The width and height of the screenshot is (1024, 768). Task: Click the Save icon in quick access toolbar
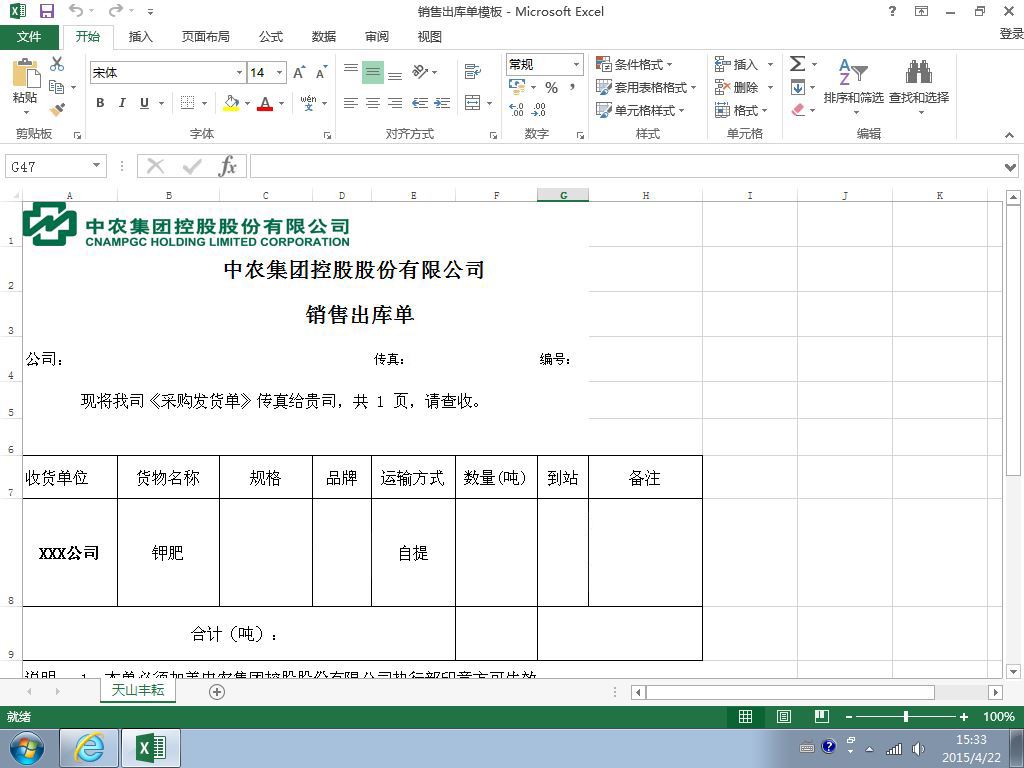(x=46, y=11)
